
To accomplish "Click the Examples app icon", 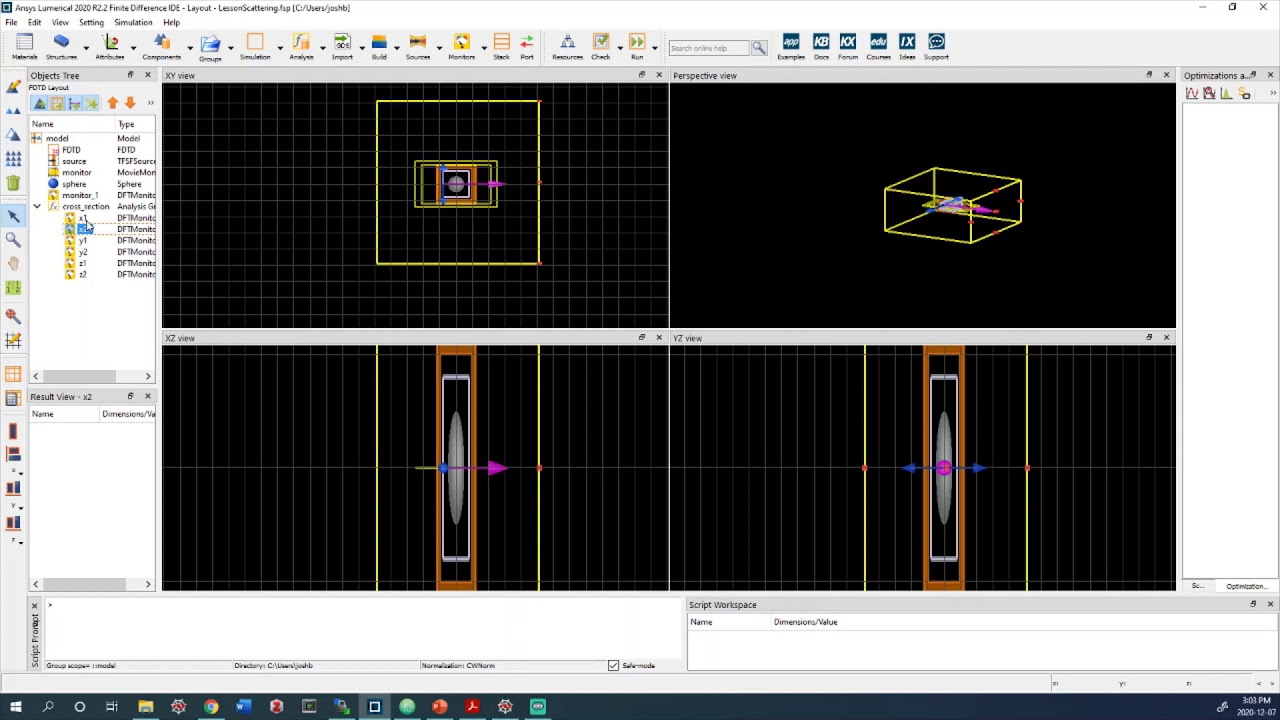I will (x=791, y=42).
